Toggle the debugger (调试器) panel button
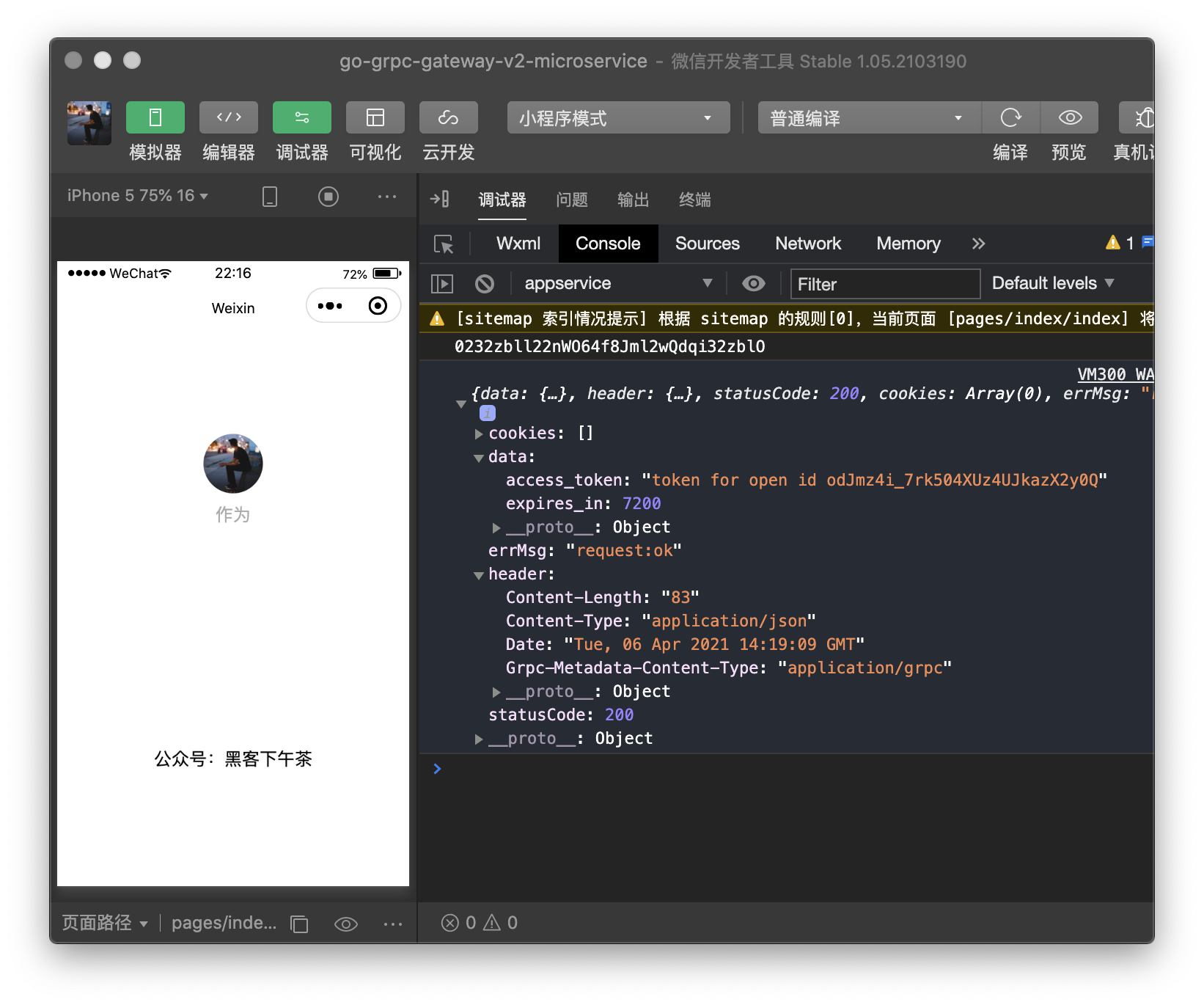Screen dimensions: 1204x1005 tap(301, 117)
